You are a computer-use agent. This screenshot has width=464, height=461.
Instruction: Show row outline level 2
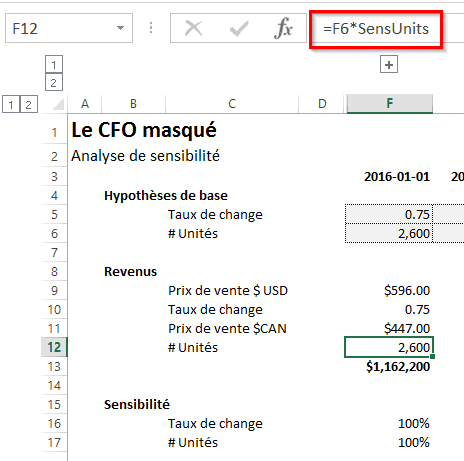tap(29, 104)
